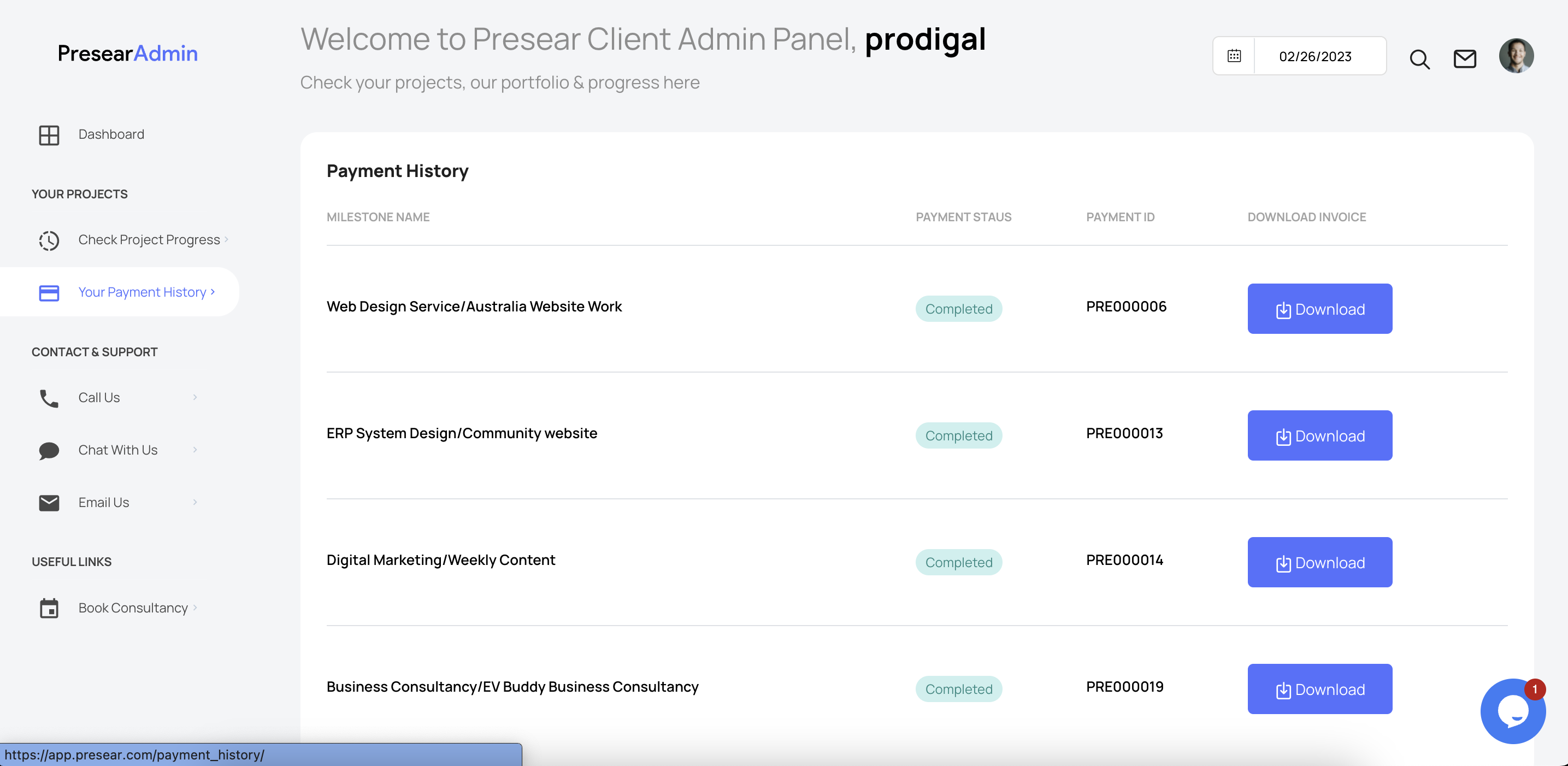The image size is (1568, 766).
Task: Open the chat bubble widget with notification
Action: click(x=1513, y=711)
